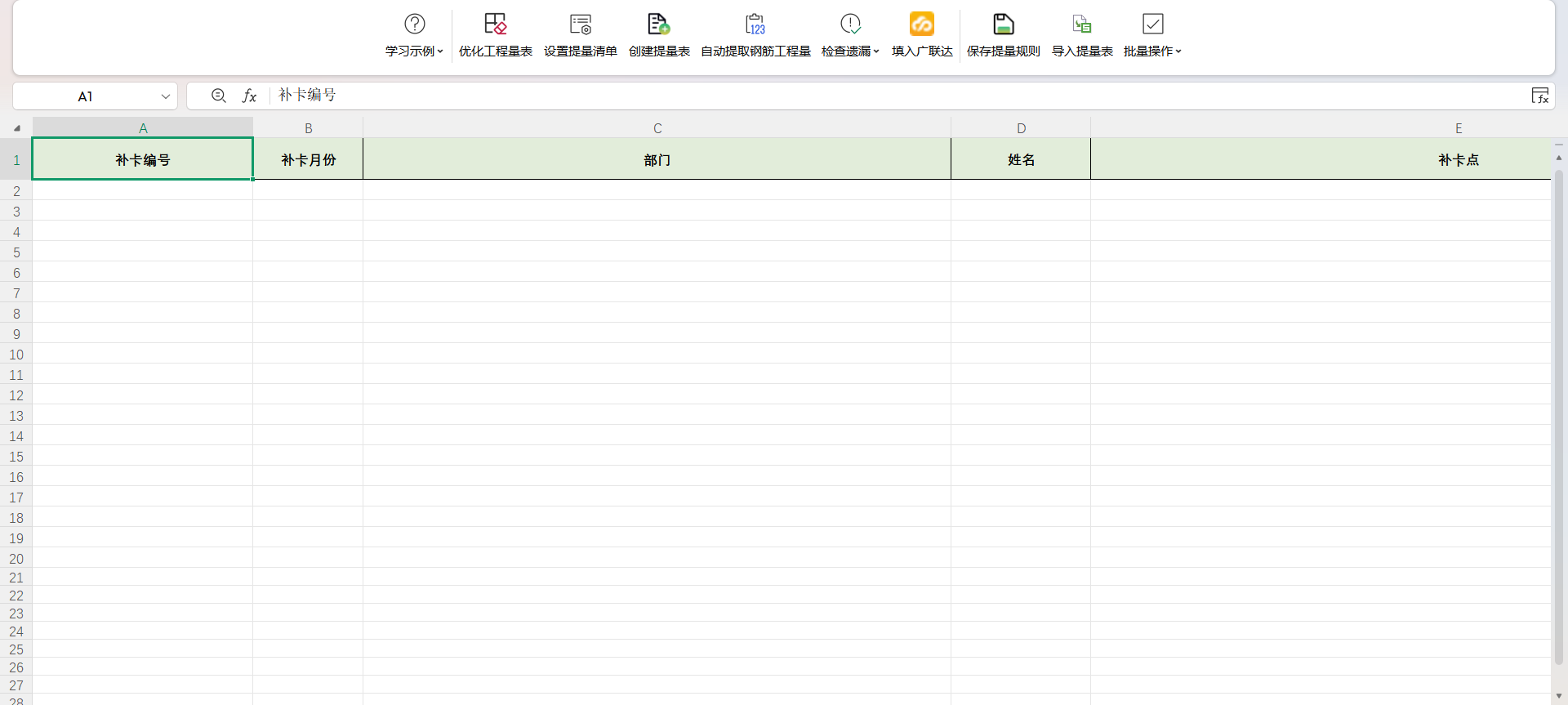Select column C header
The image size is (1568, 705).
tap(657, 128)
